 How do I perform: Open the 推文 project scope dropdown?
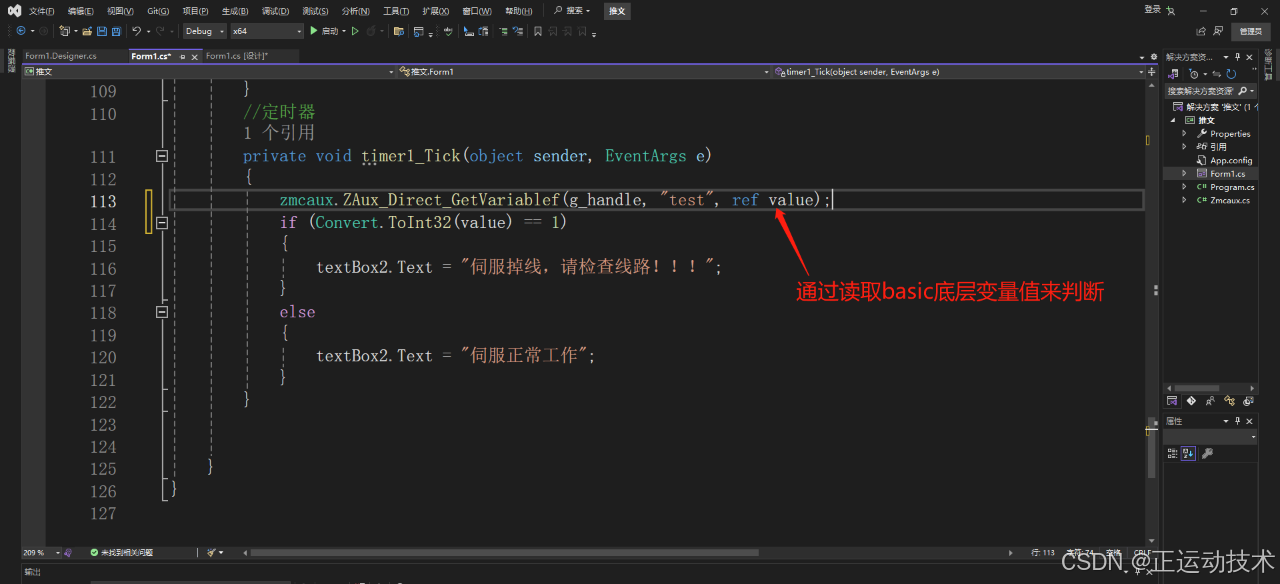click(208, 72)
